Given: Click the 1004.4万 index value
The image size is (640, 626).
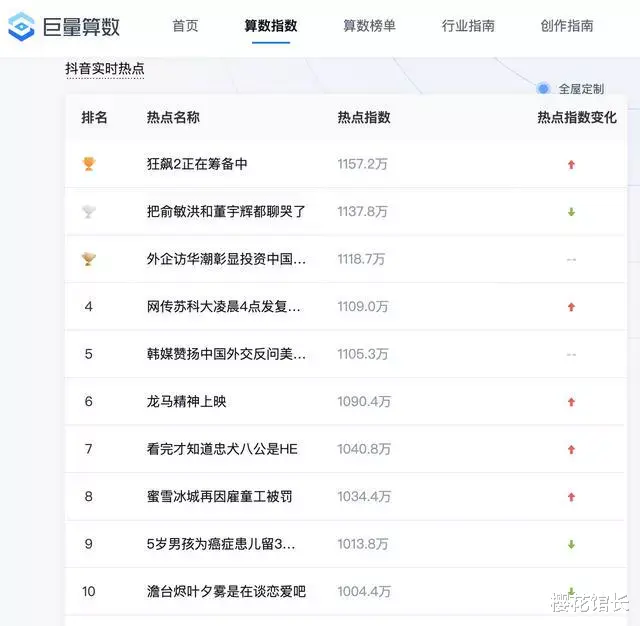Looking at the screenshot, I should pos(364,591).
